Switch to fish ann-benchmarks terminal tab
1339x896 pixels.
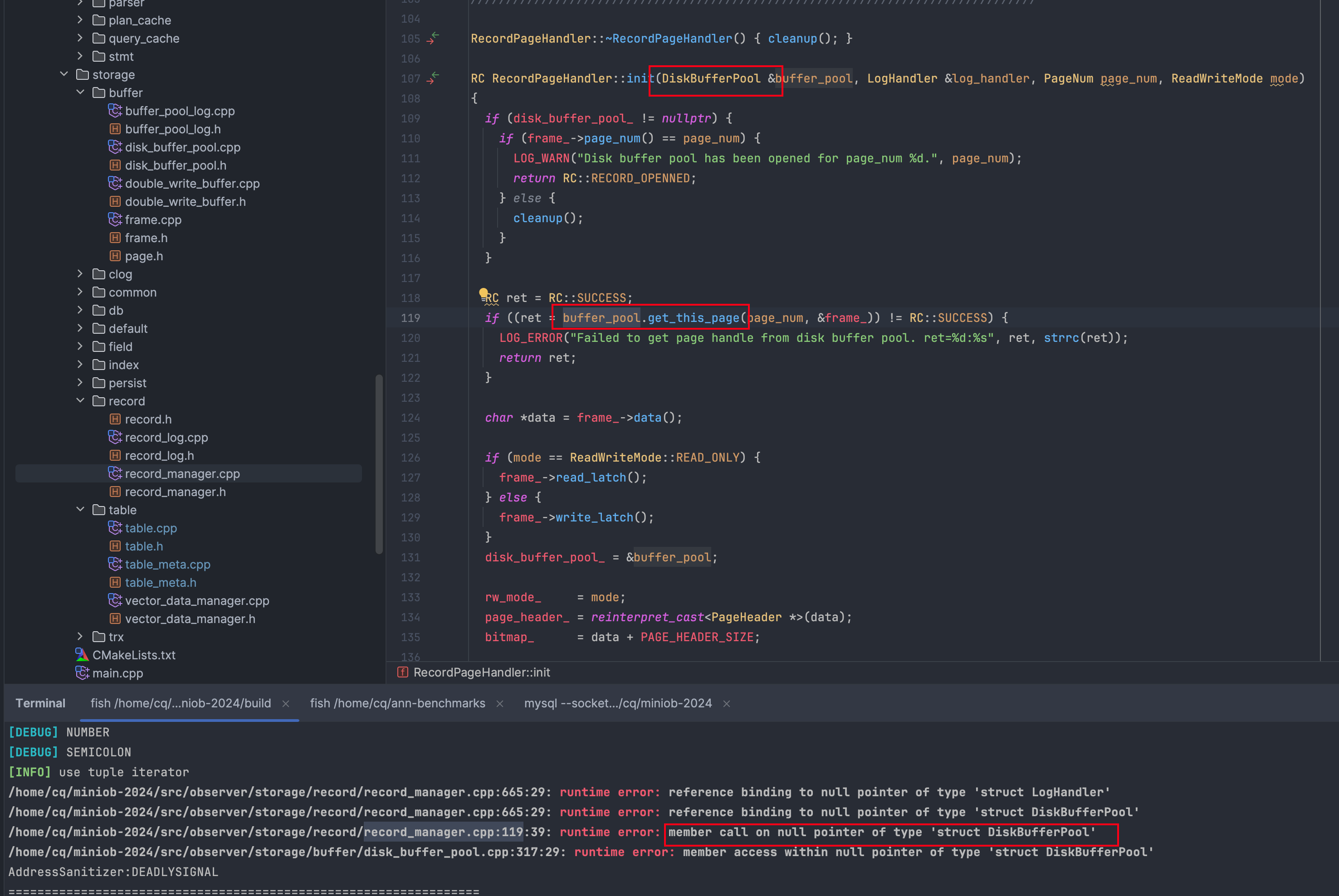pos(397,703)
